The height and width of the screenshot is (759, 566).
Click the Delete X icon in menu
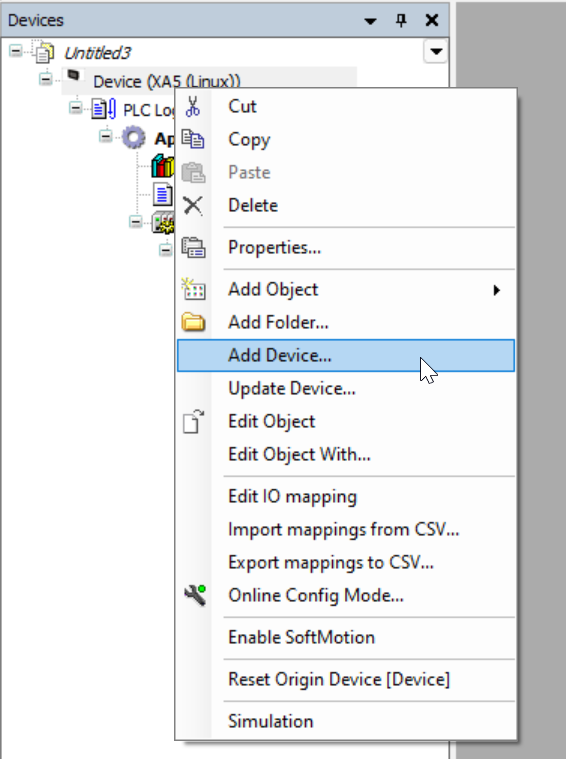click(193, 206)
